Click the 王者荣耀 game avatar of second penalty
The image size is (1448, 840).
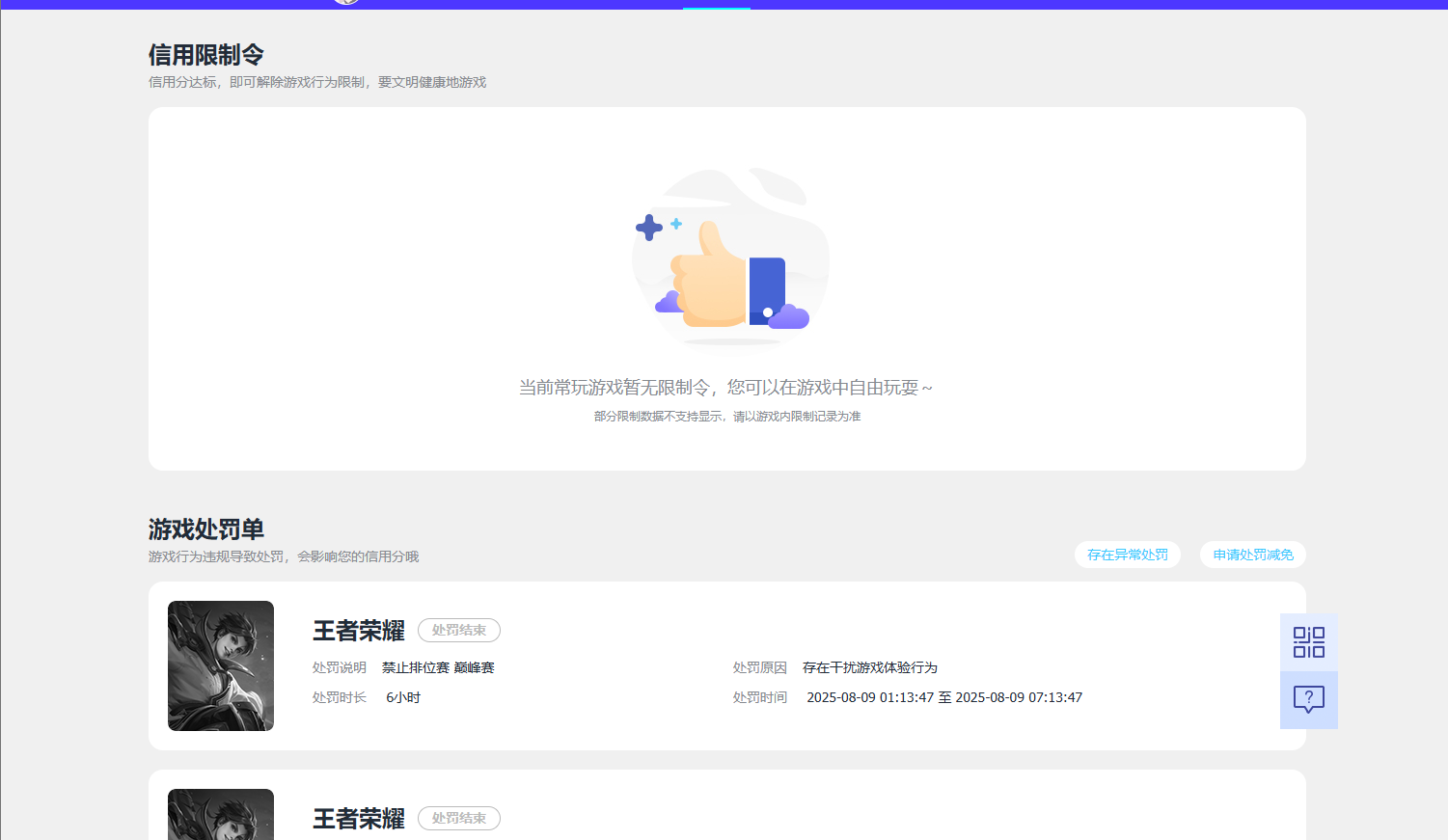coord(220,820)
